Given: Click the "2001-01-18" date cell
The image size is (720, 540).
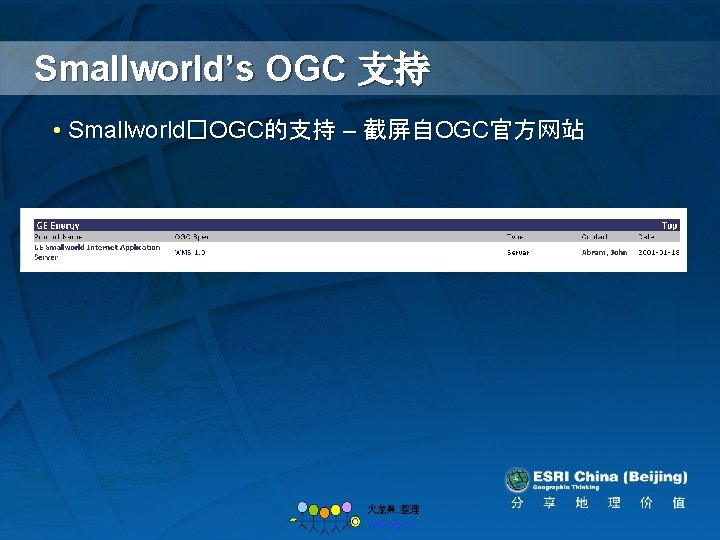Looking at the screenshot, I should pyautogui.click(x=659, y=252).
